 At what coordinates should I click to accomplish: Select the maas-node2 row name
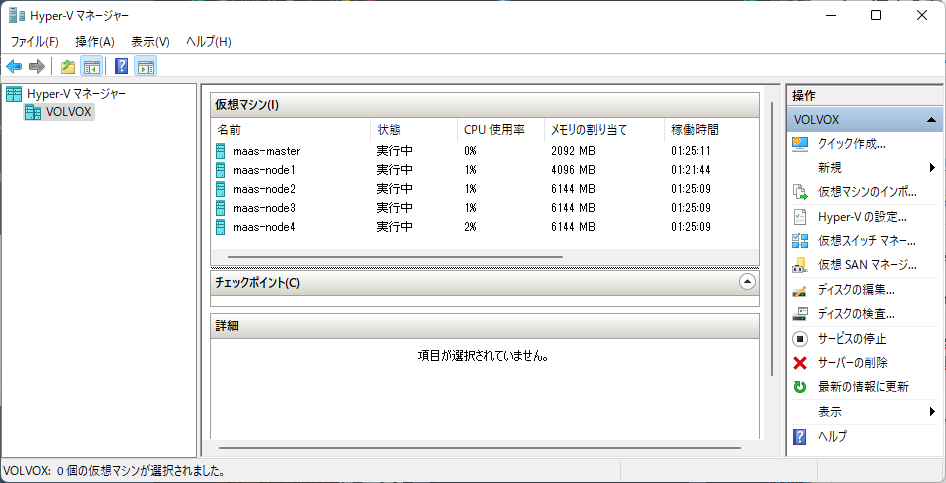click(x=264, y=189)
